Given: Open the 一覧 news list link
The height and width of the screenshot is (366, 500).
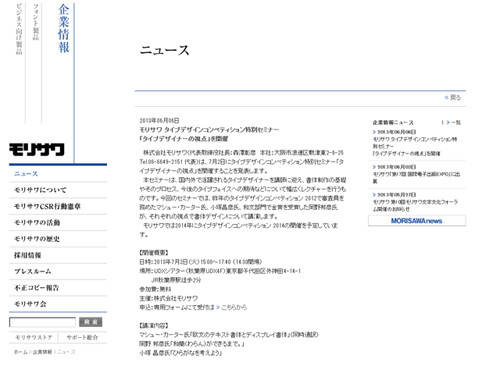Looking at the screenshot, I should [454, 122].
